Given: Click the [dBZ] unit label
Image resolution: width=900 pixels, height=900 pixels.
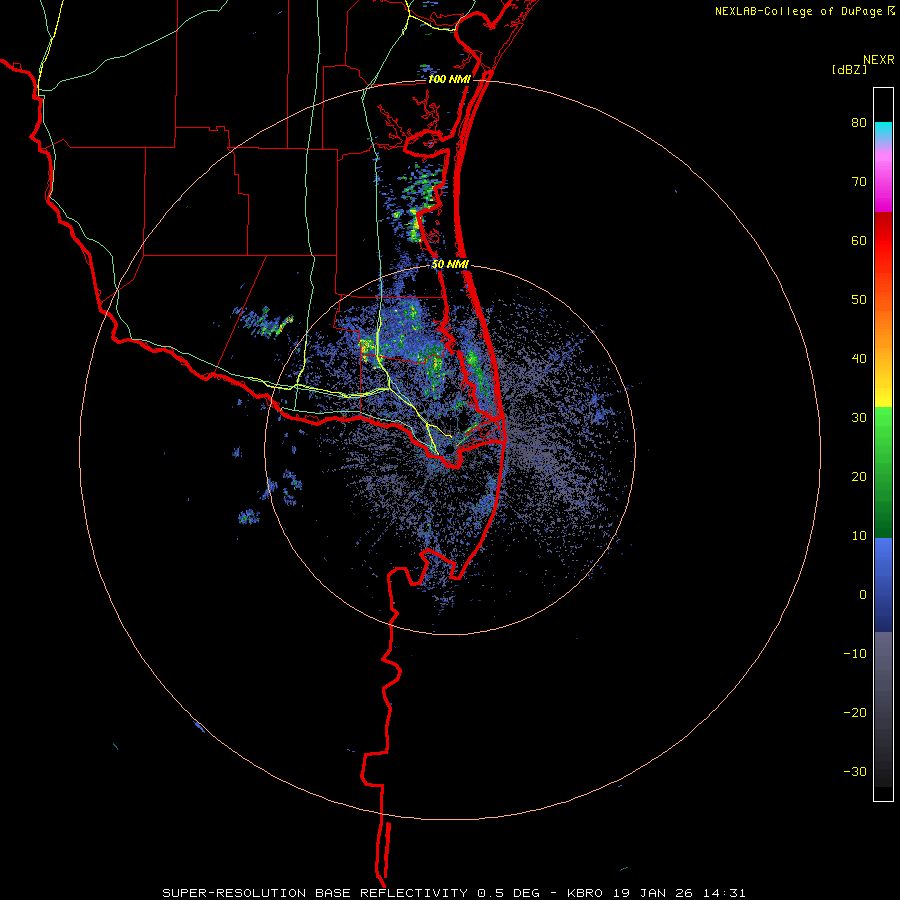Looking at the screenshot, I should coord(849,69).
